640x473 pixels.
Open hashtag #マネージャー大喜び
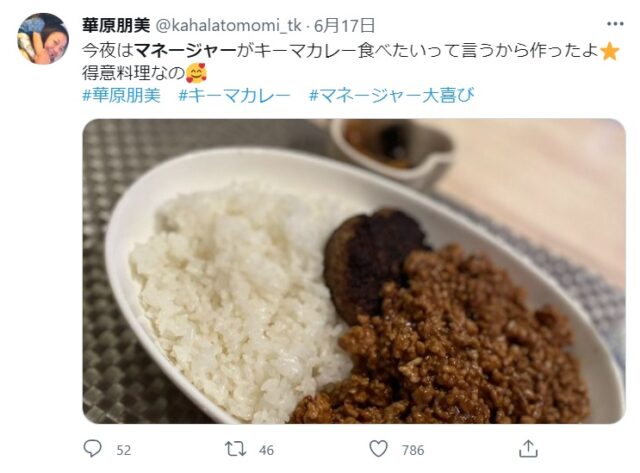pos(391,95)
